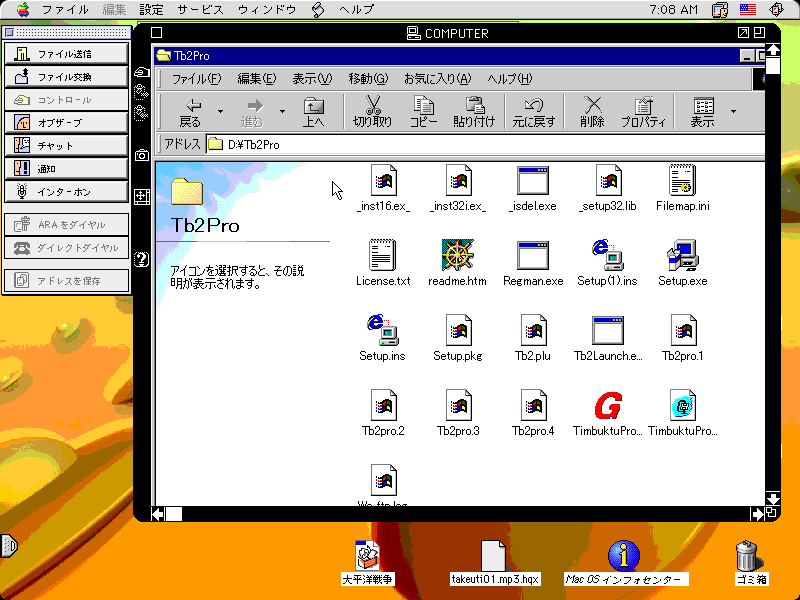Image resolution: width=800 pixels, height=600 pixels.
Task: Select the License.txt notepad icon
Action: [x=383, y=255]
